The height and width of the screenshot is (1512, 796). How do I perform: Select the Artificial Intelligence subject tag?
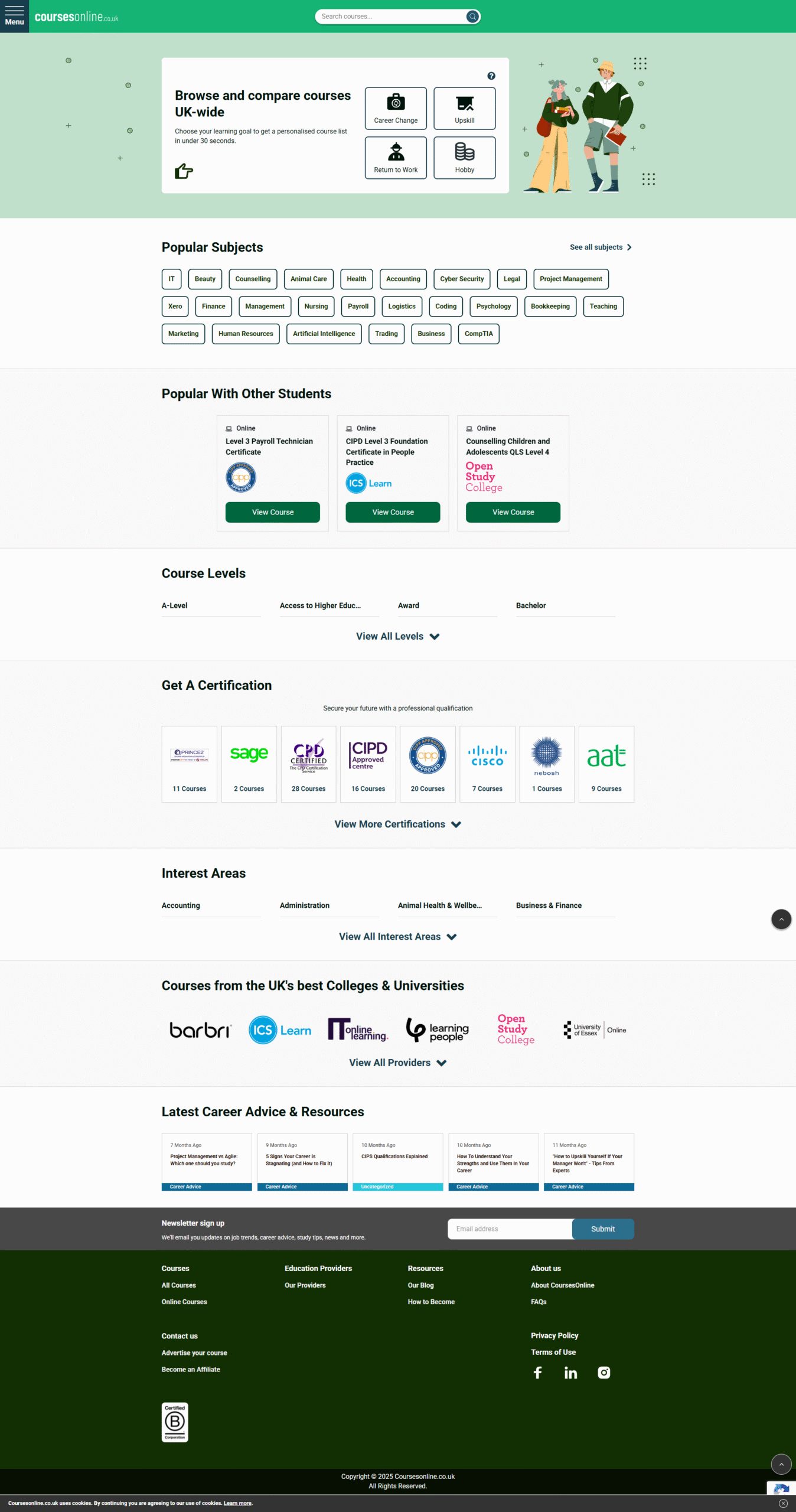(x=324, y=334)
